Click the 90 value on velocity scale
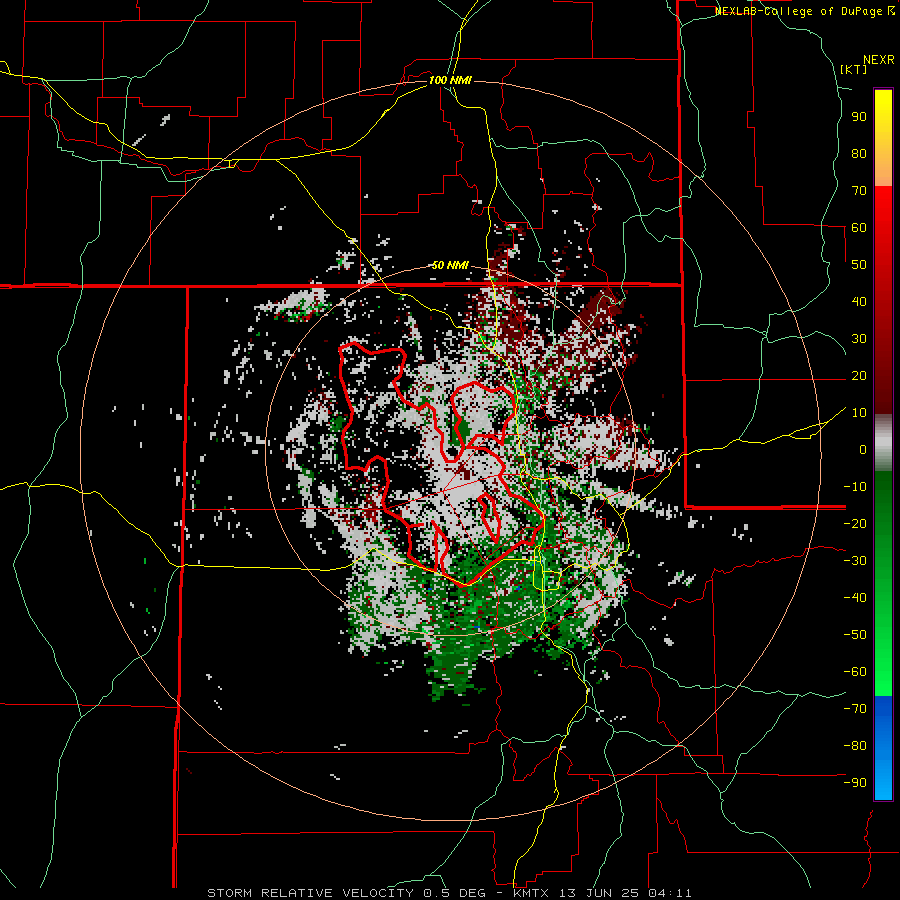 (859, 117)
